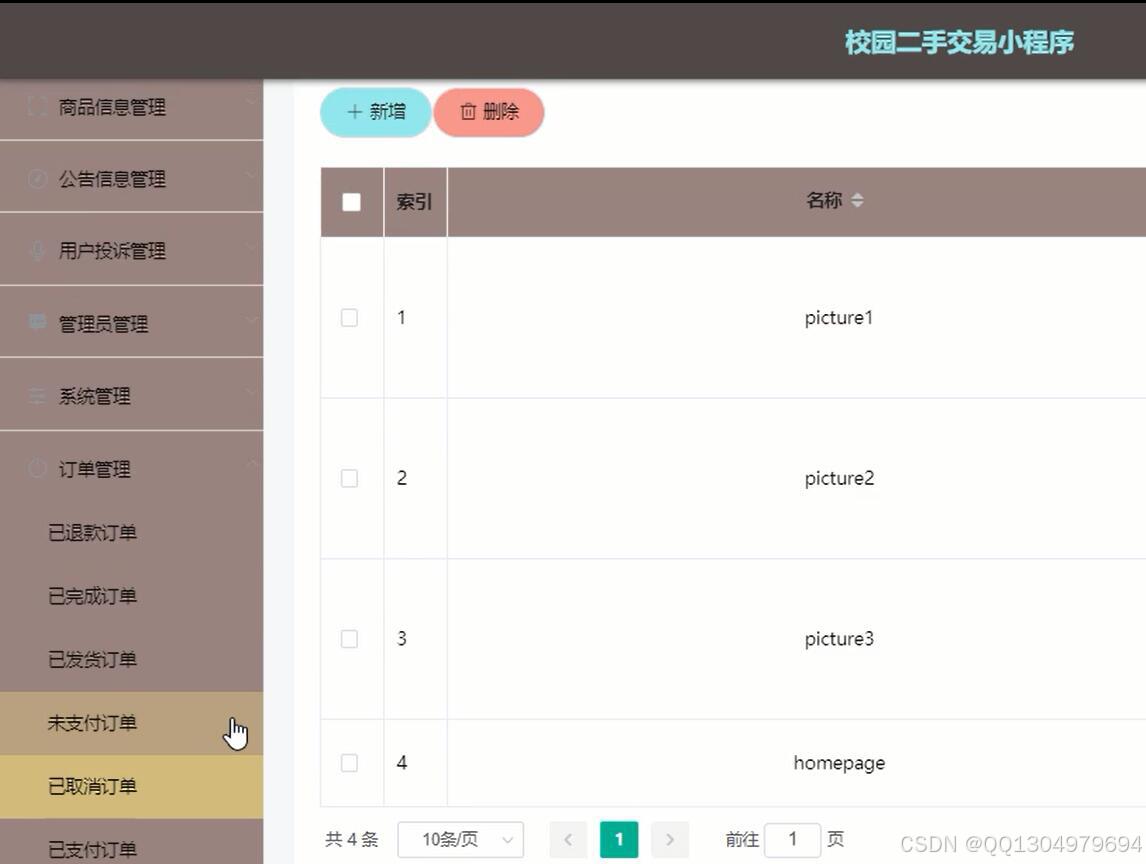This screenshot has width=1146, height=864.
Task: Check the checkbox for picture1 row
Action: 349,317
